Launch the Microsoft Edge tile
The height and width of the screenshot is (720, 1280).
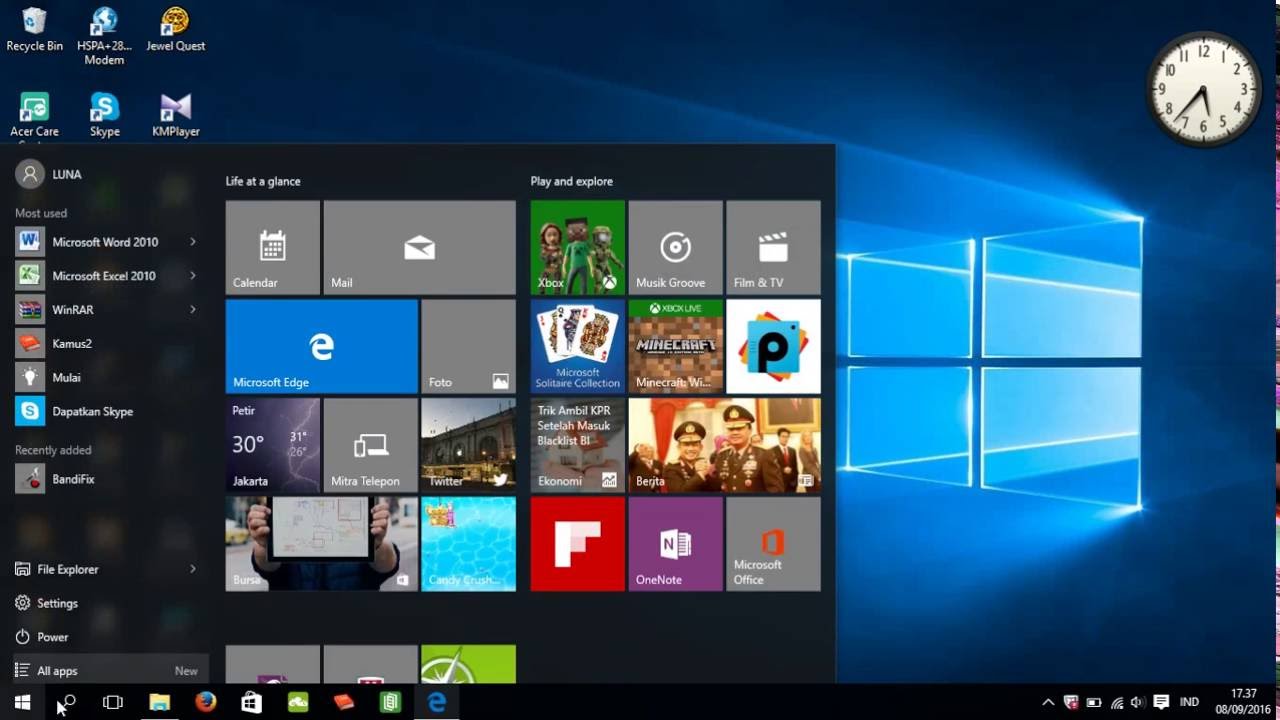(x=322, y=346)
